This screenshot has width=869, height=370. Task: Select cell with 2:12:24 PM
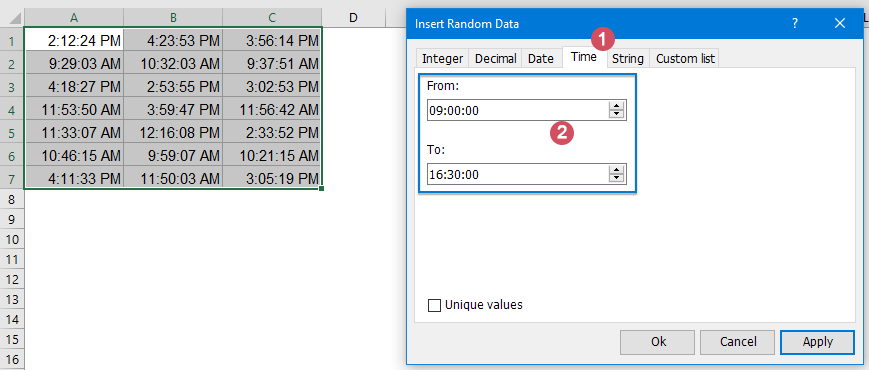click(x=74, y=40)
